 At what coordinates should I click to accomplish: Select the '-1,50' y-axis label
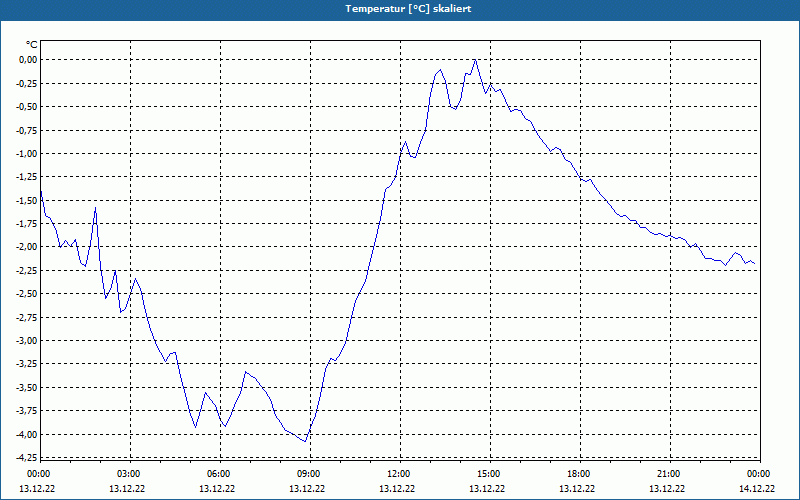(27, 201)
